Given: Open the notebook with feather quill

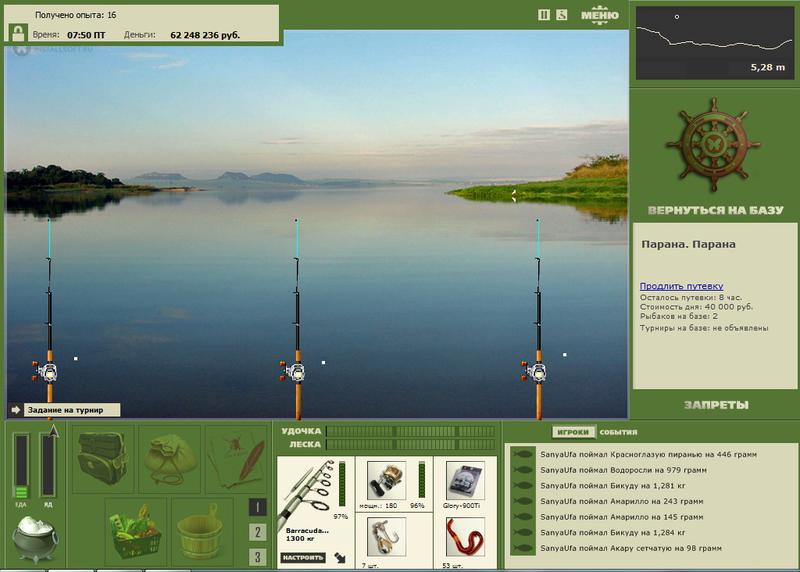Looking at the screenshot, I should (x=236, y=459).
